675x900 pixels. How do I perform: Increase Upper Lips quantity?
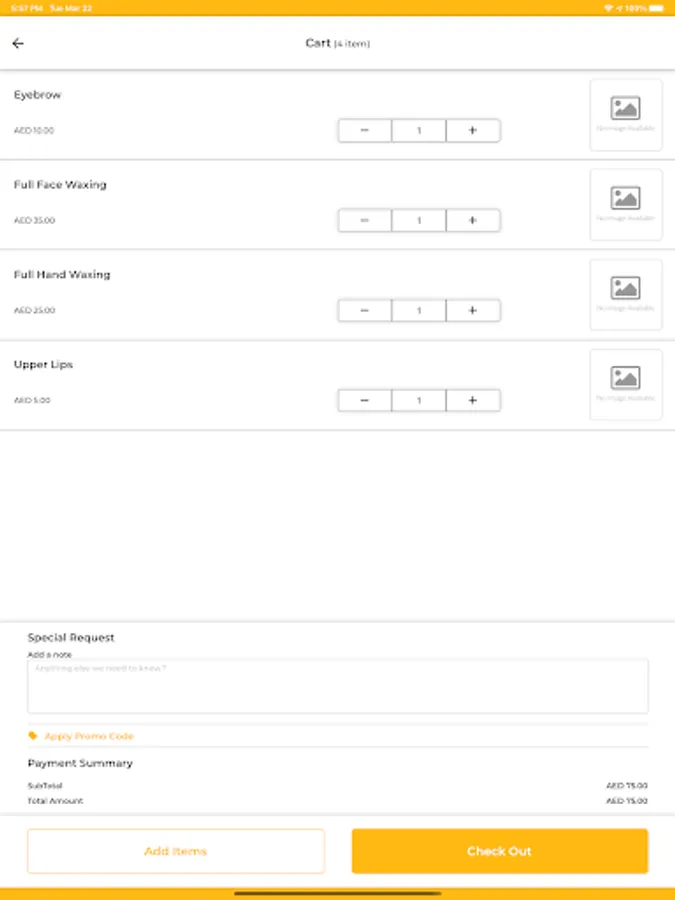(x=473, y=401)
